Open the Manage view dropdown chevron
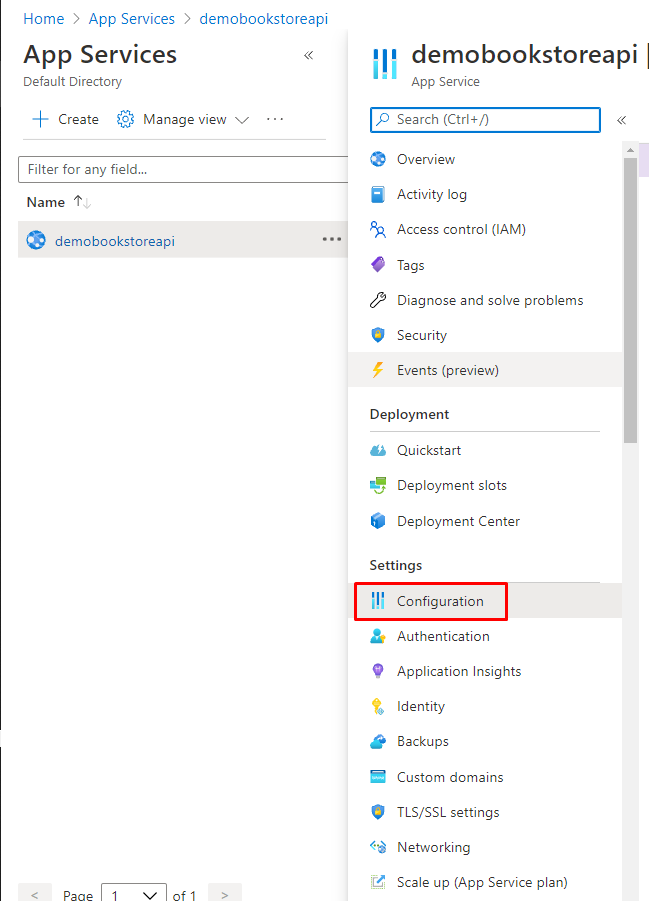The height and width of the screenshot is (901, 649). tap(242, 120)
